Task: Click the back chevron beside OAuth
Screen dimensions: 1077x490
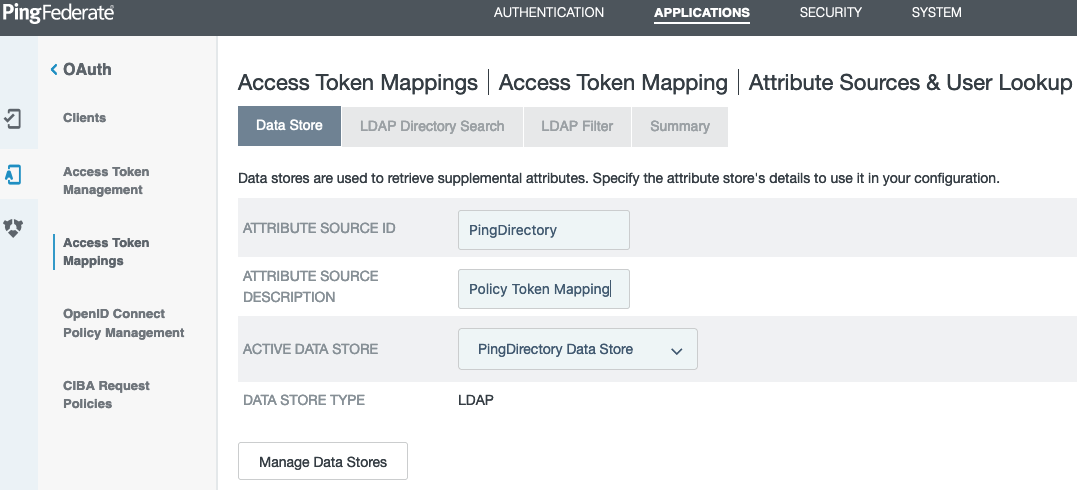Action: pyautogui.click(x=54, y=69)
